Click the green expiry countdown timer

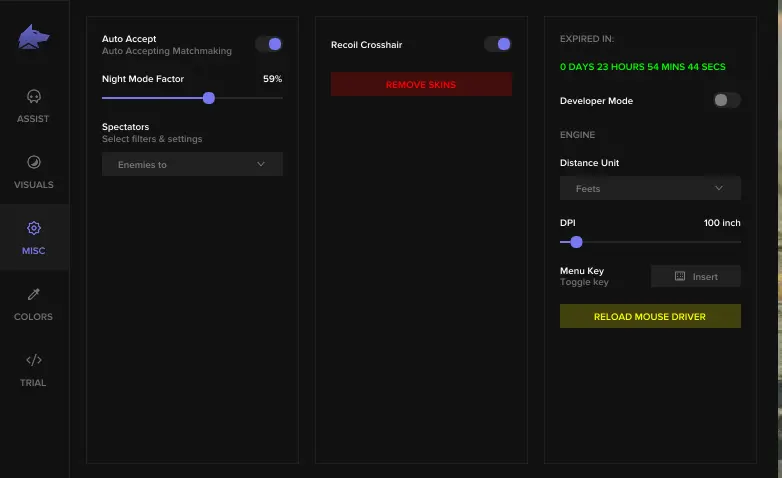(643, 67)
